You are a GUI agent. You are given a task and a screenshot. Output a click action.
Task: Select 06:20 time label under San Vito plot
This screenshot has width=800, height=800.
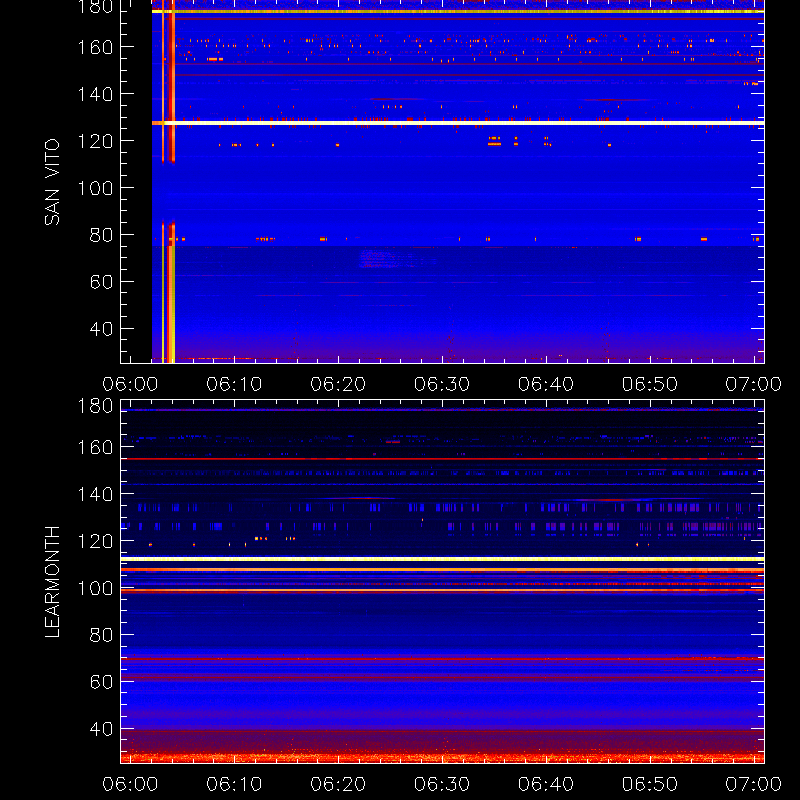tap(338, 384)
